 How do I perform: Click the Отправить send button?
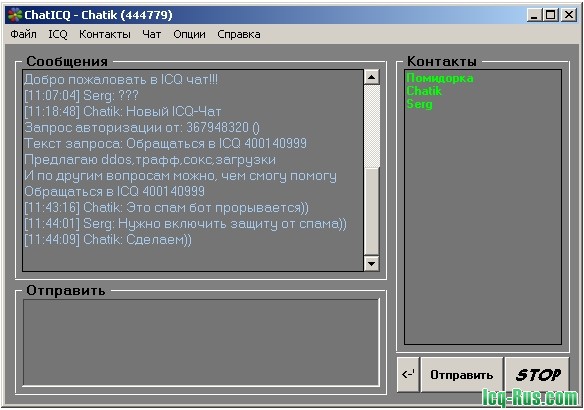(461, 375)
